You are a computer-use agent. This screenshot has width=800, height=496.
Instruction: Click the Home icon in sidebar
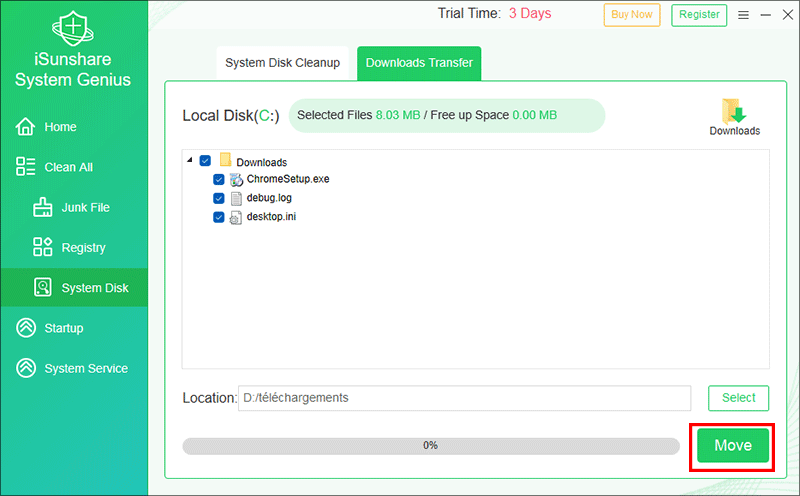(26, 127)
